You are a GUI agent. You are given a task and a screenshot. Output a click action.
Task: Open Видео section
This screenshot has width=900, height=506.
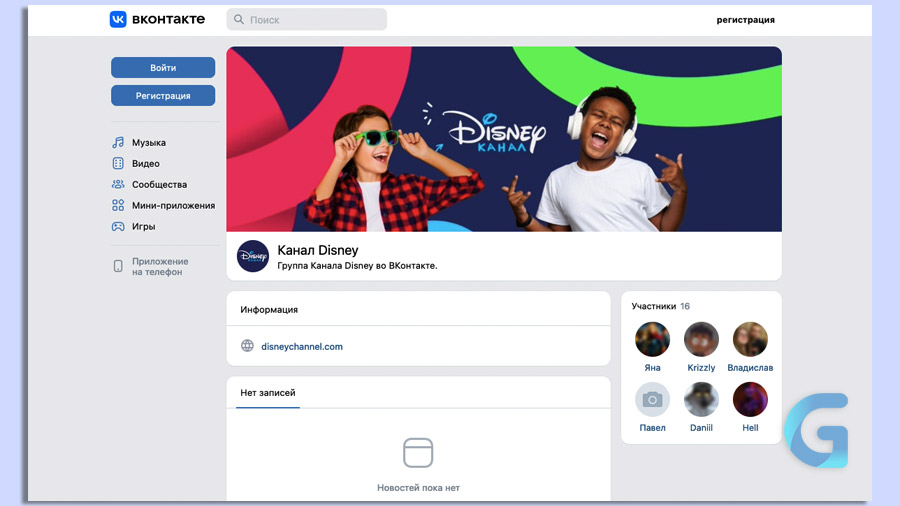coord(146,164)
